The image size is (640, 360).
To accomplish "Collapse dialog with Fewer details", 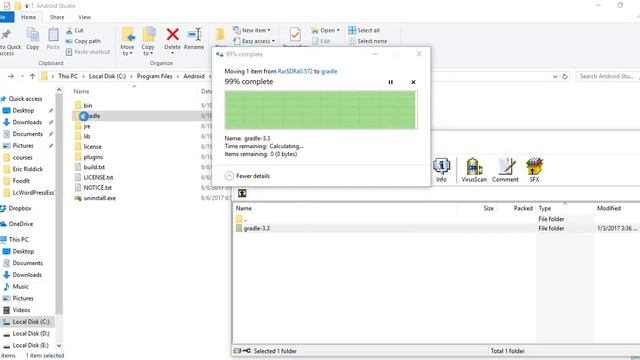I will click(x=247, y=176).
